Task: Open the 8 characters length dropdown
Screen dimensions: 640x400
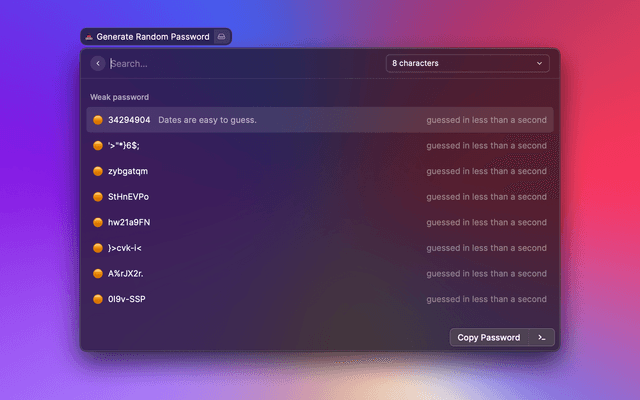Action: (x=466, y=63)
